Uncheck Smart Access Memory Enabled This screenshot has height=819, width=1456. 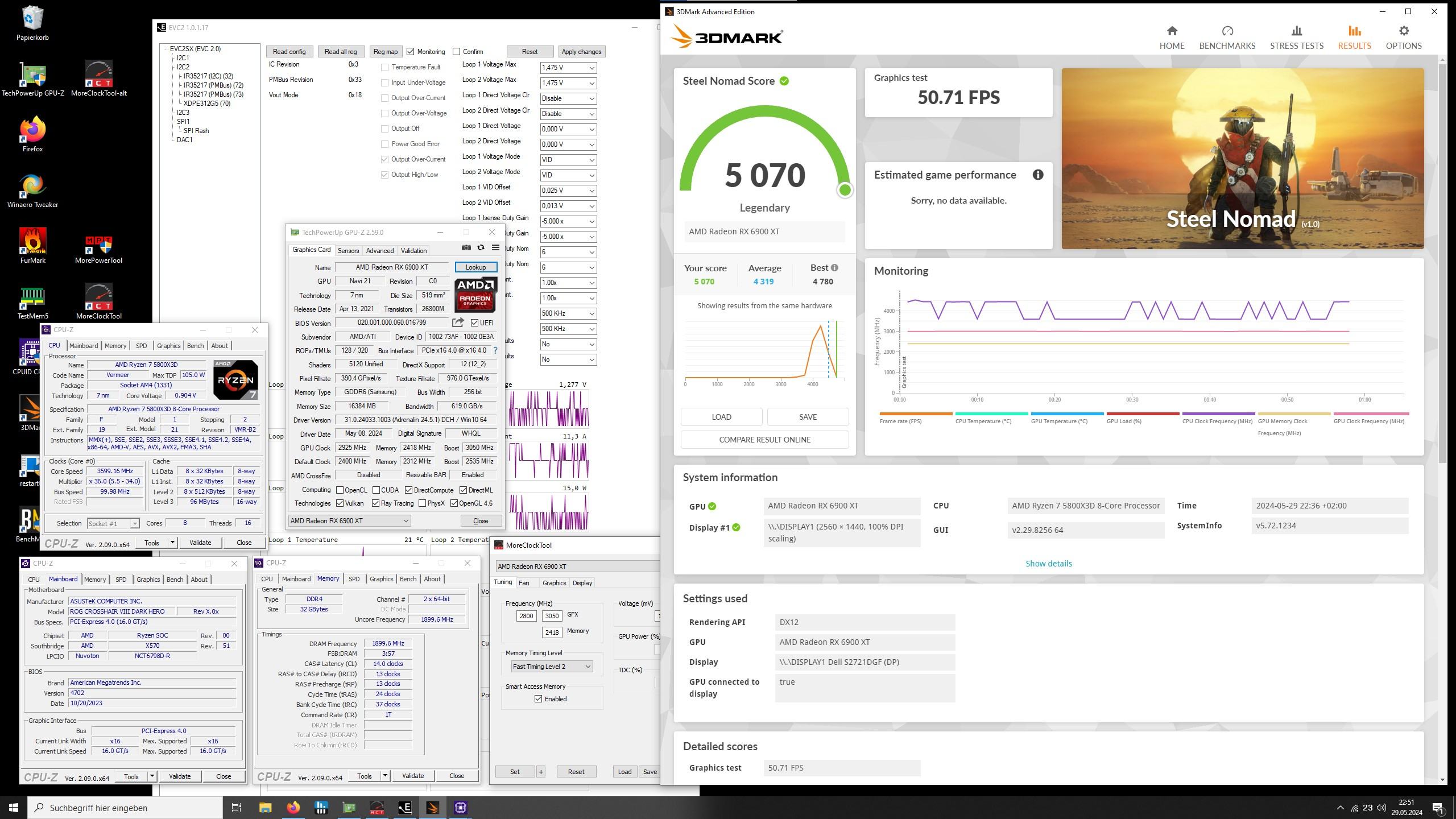(538, 699)
